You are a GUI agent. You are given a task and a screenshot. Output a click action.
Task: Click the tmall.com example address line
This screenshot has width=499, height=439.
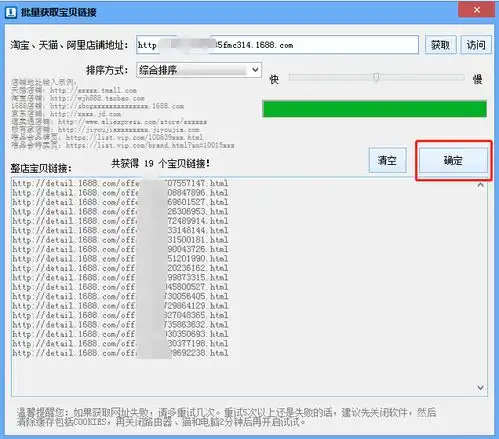[x=74, y=90]
